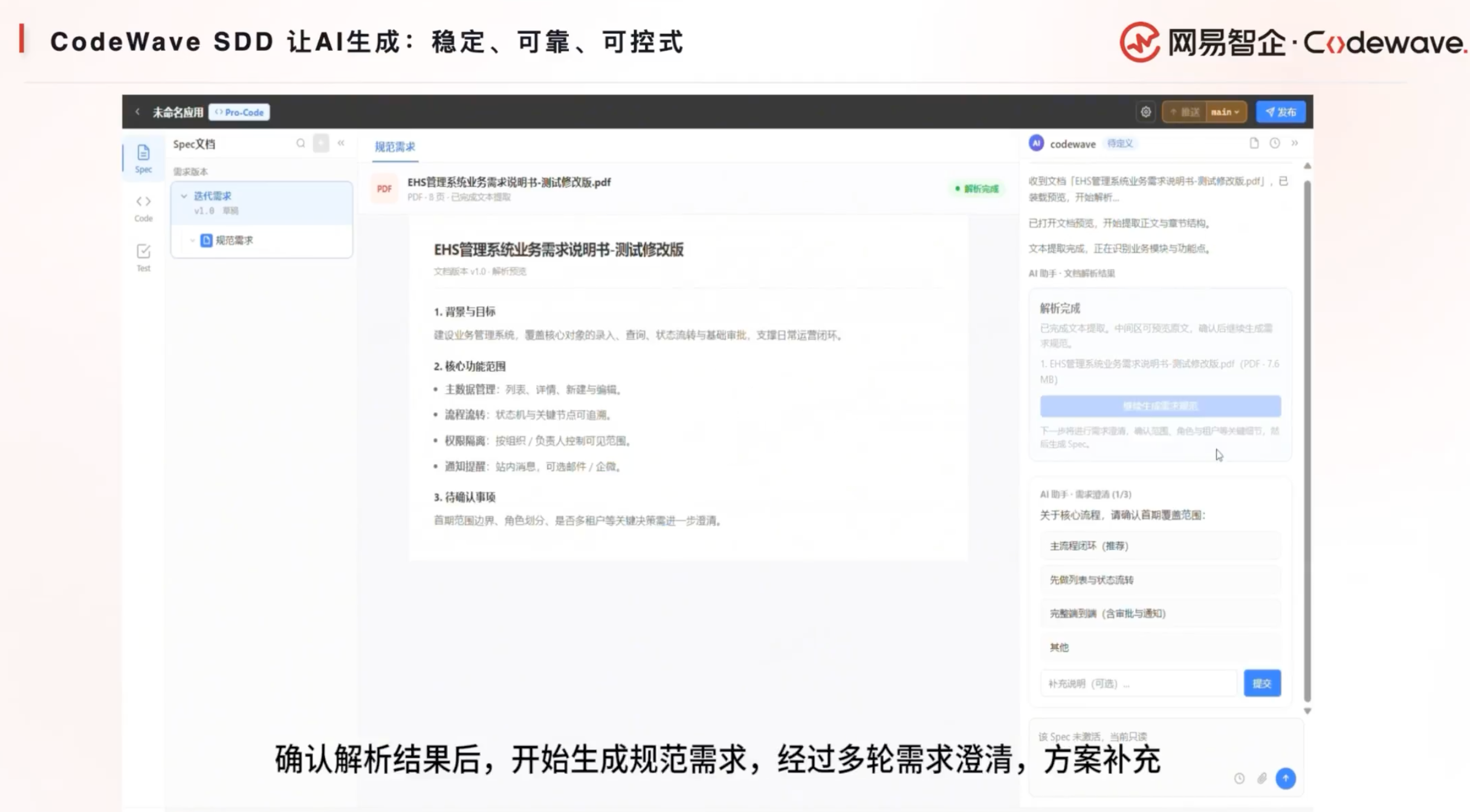Image resolution: width=1470 pixels, height=812 pixels.
Task: Open the Code section in the sidebar
Action: pos(143,208)
